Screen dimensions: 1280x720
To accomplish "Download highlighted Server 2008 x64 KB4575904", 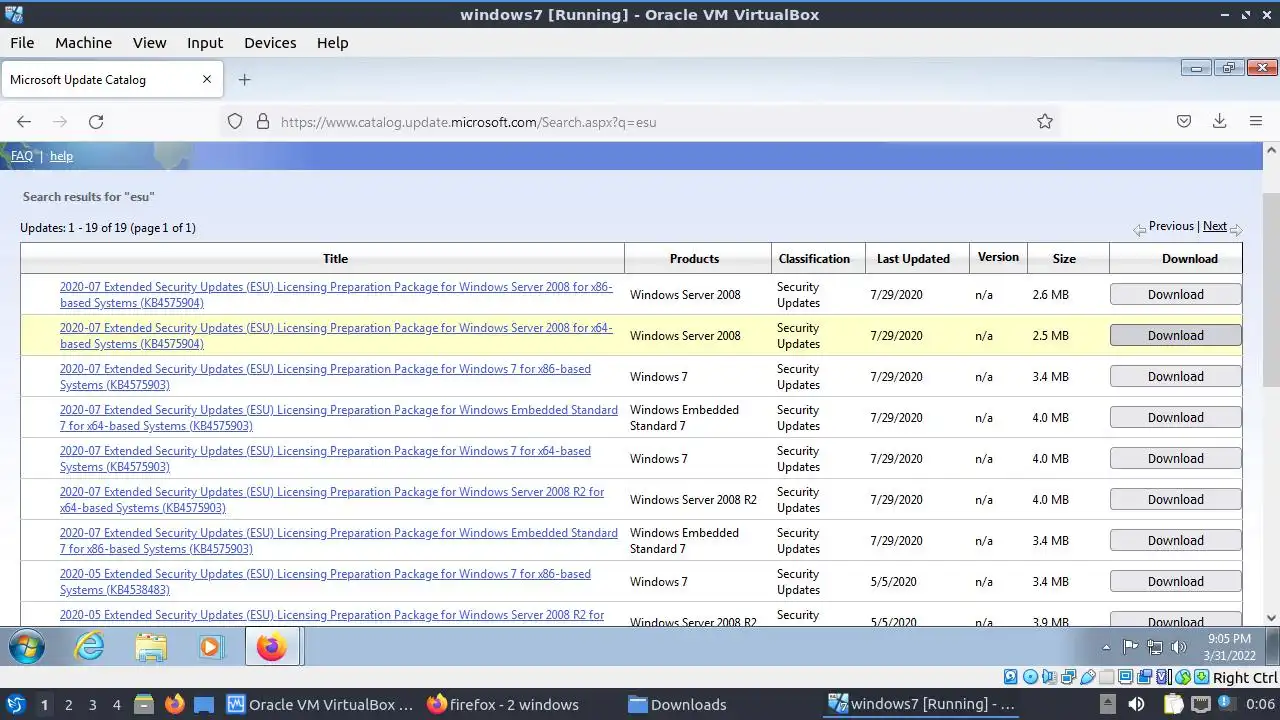I will 1176,336.
